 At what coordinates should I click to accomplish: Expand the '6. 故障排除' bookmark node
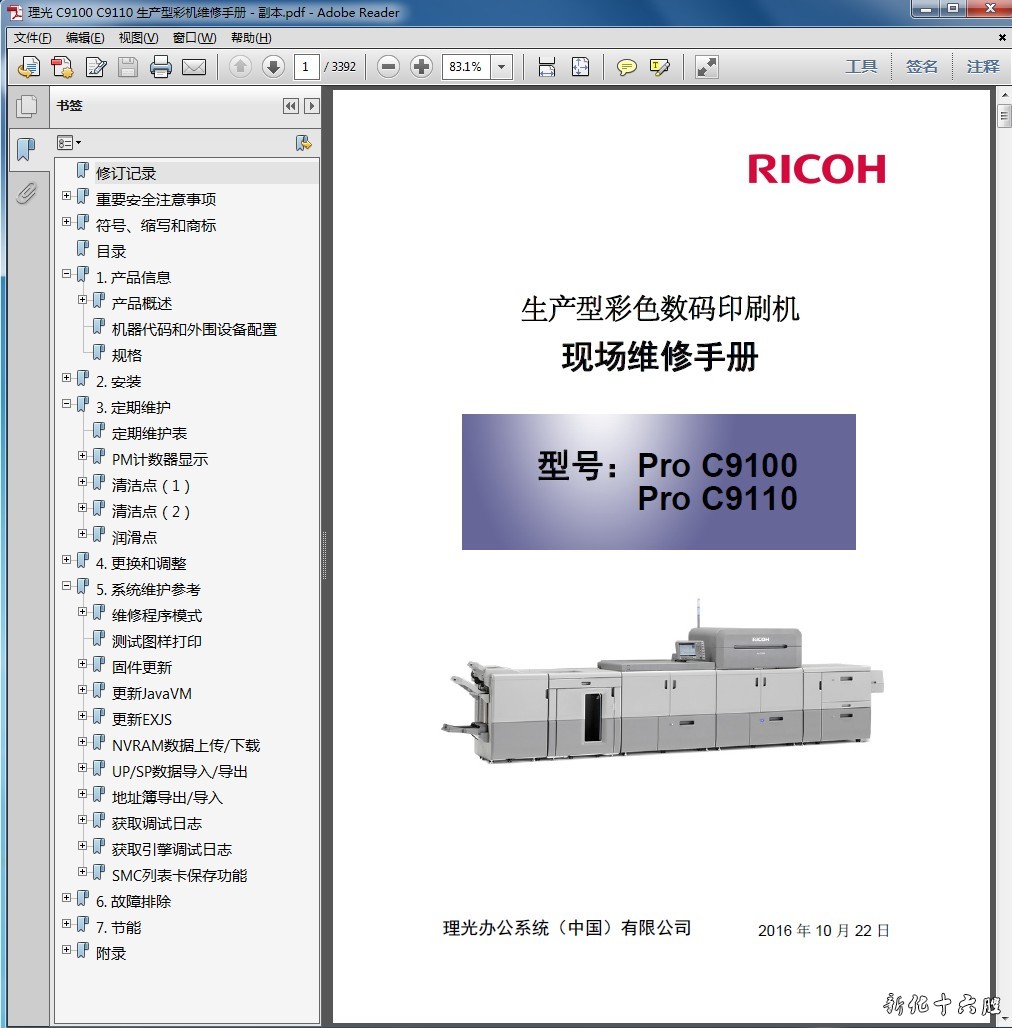[x=67, y=898]
